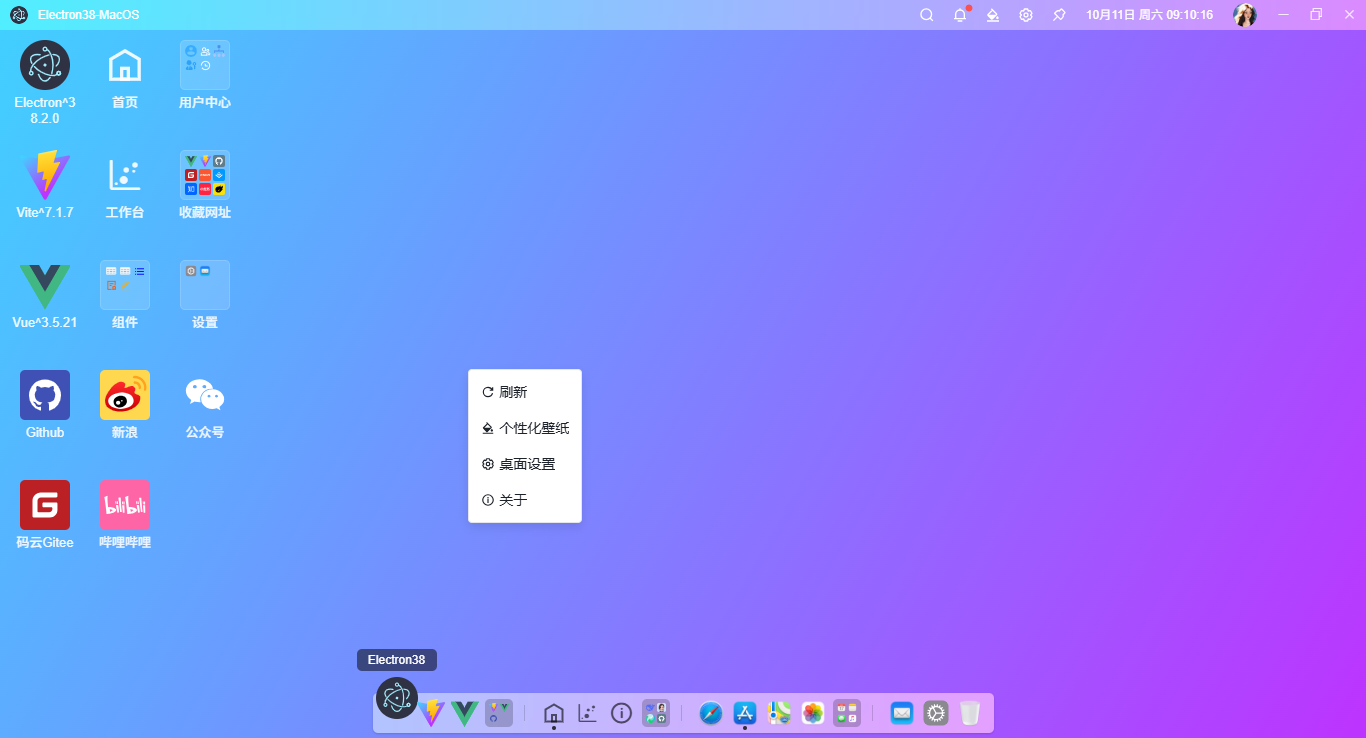Launch the bilibili (哔哩哔哩) desktop icon

[125, 505]
